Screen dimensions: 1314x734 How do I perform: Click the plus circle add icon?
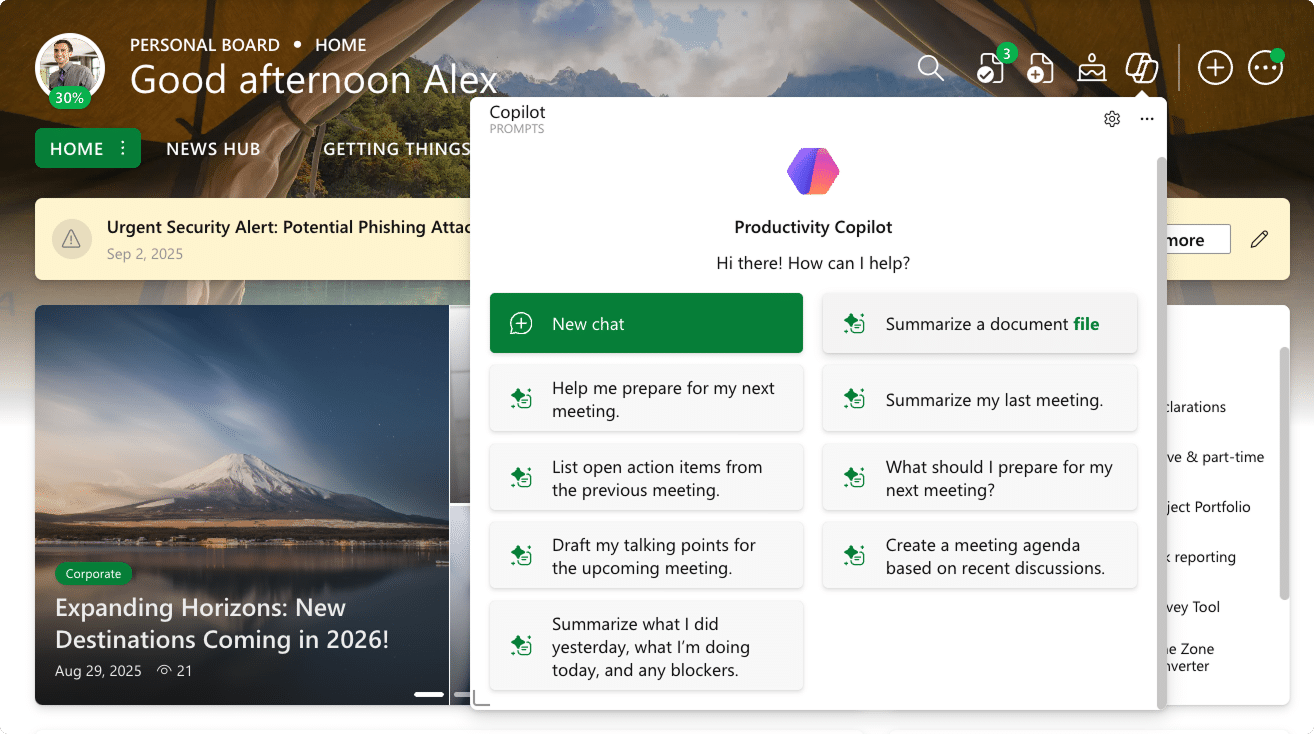pos(1215,68)
